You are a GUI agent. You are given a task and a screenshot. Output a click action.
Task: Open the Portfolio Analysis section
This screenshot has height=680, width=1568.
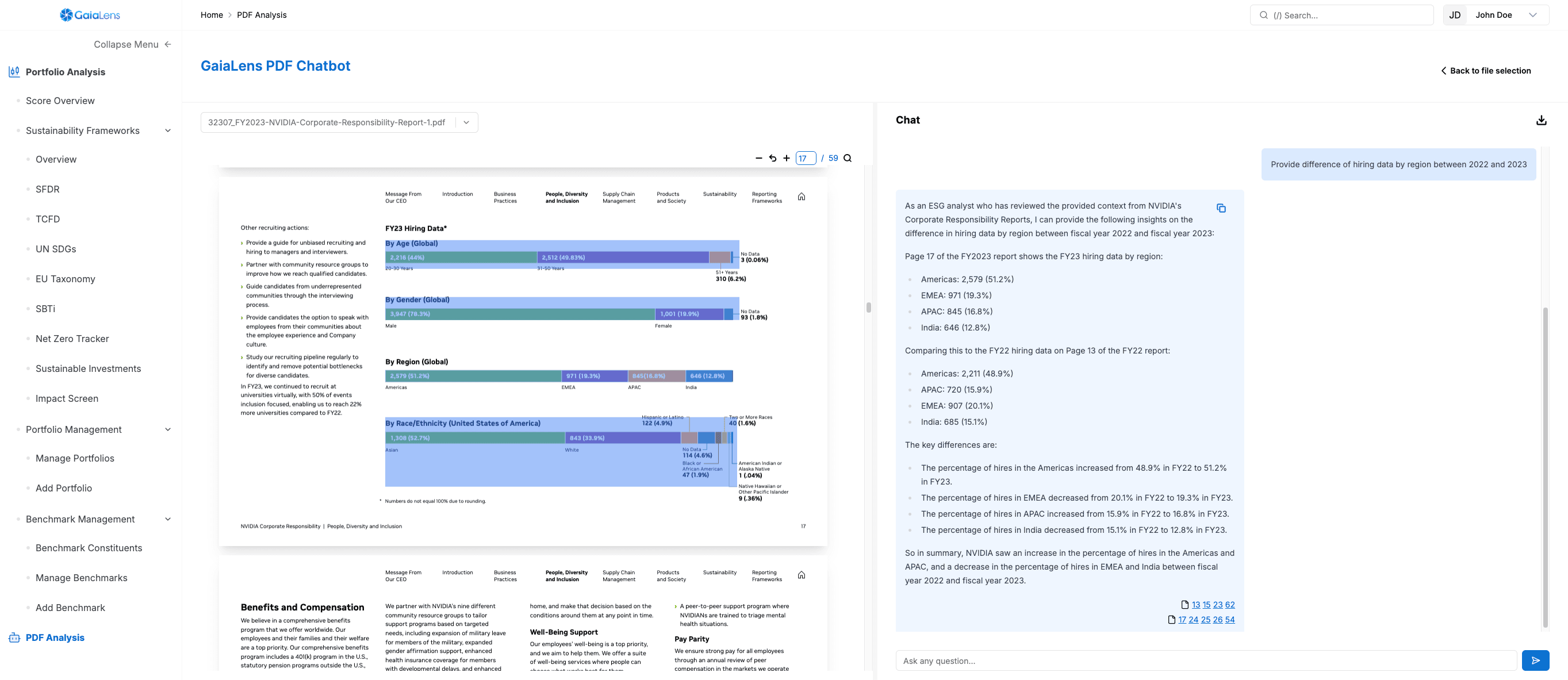65,72
